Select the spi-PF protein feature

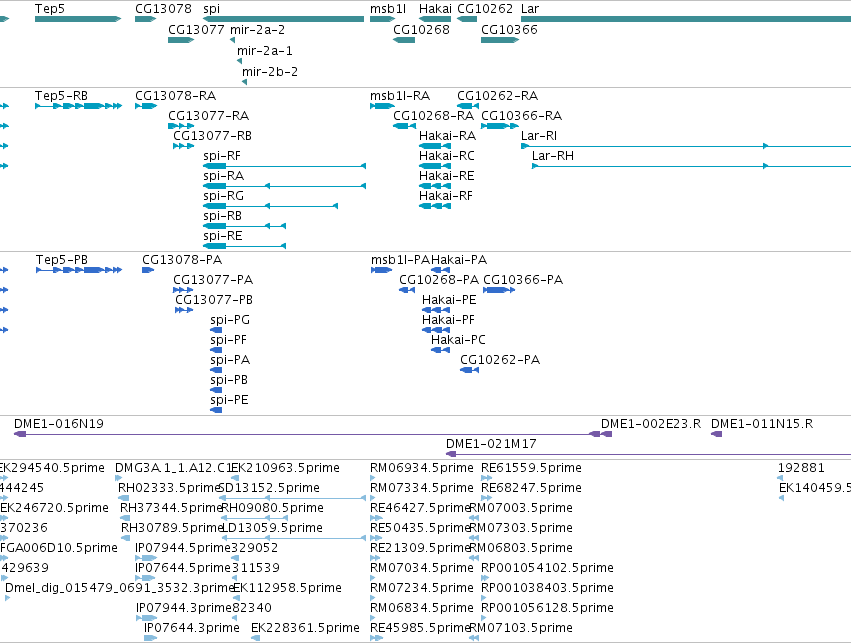tap(216, 350)
